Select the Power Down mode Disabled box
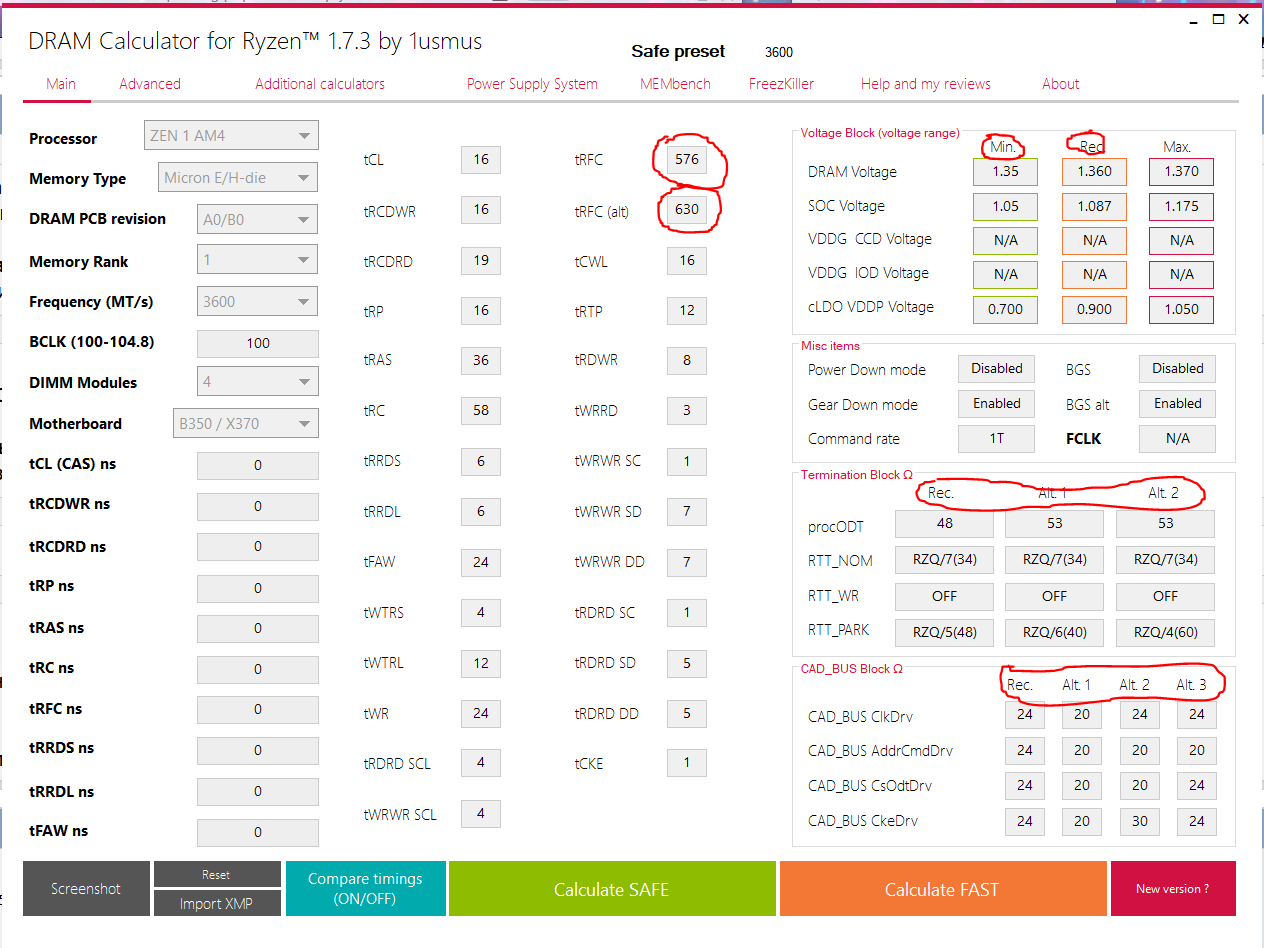Image resolution: width=1264 pixels, height=948 pixels. pyautogui.click(x=997, y=368)
